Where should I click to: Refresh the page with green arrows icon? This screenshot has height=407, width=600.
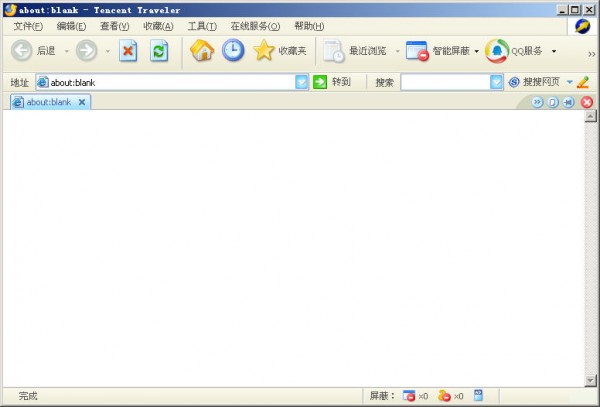click(159, 50)
